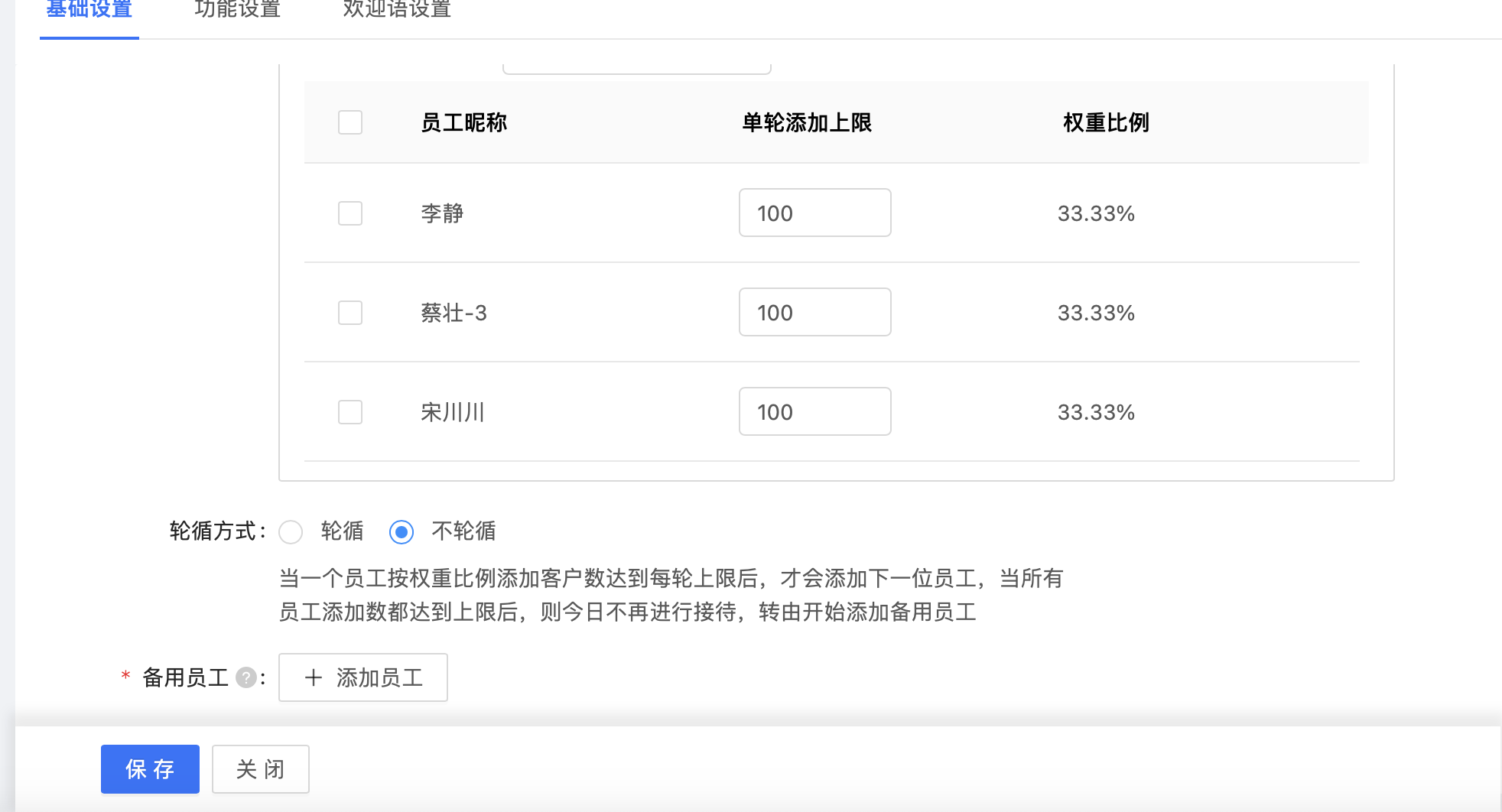
Task: Select the 不轮循 radio option
Action: tap(402, 531)
